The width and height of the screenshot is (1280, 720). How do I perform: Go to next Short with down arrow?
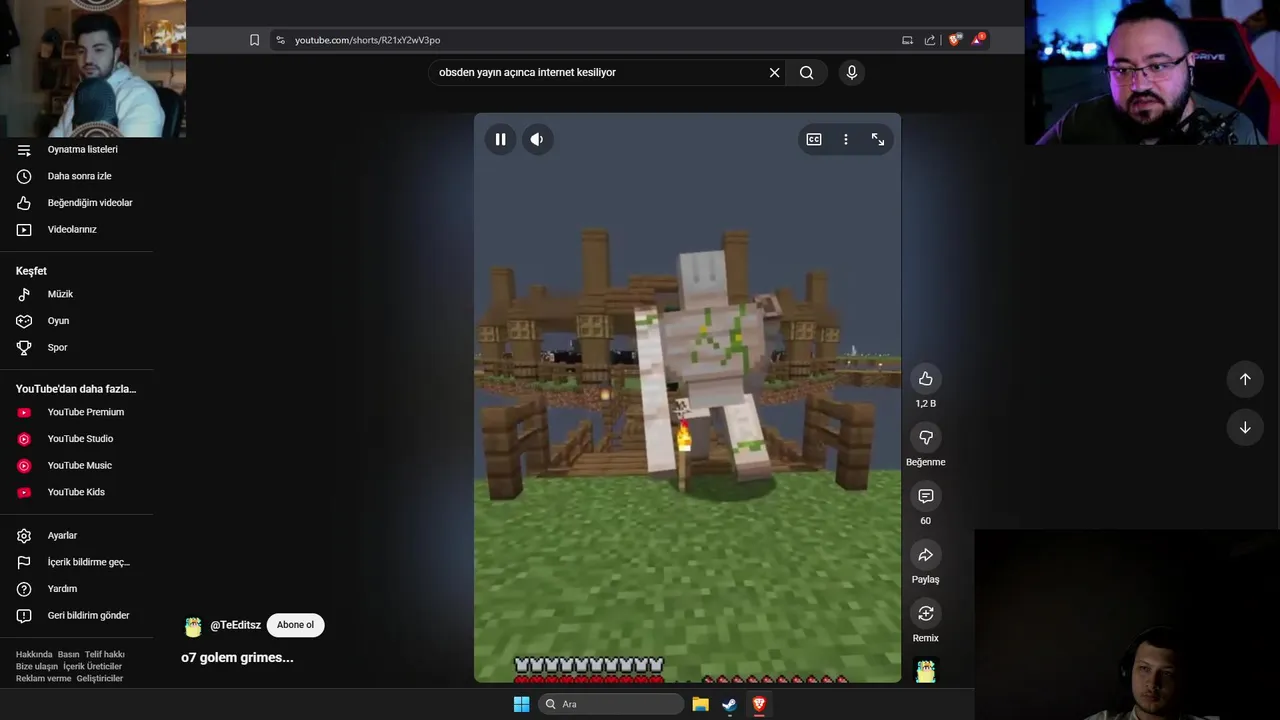click(1245, 427)
